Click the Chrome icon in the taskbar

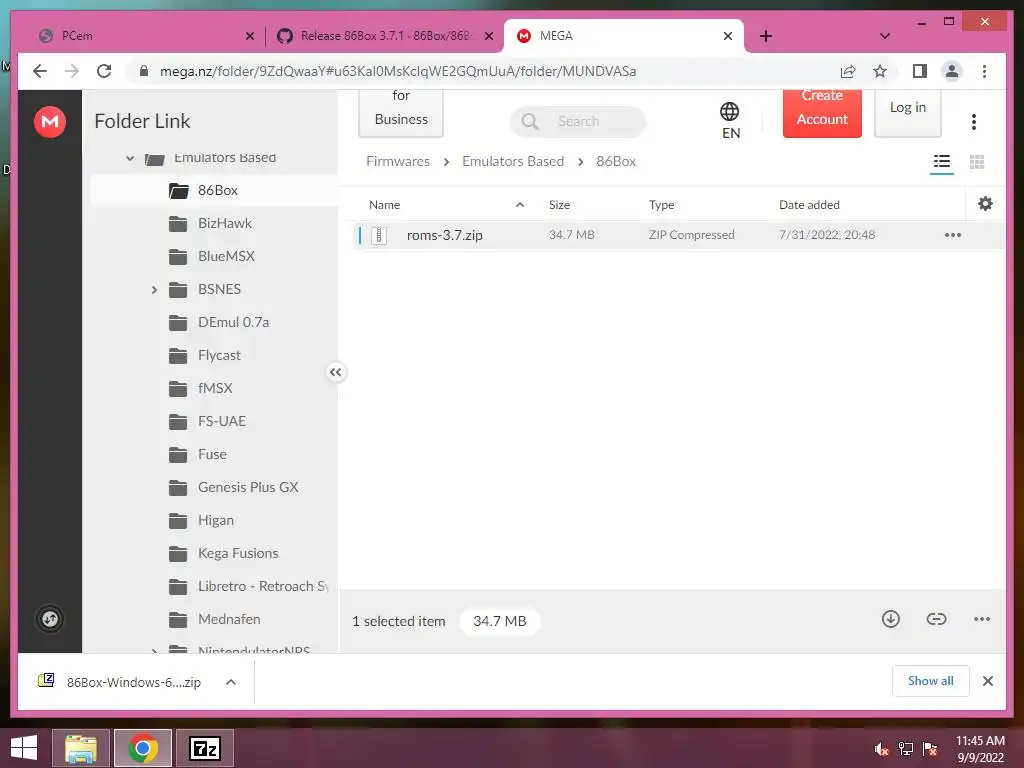(x=143, y=748)
